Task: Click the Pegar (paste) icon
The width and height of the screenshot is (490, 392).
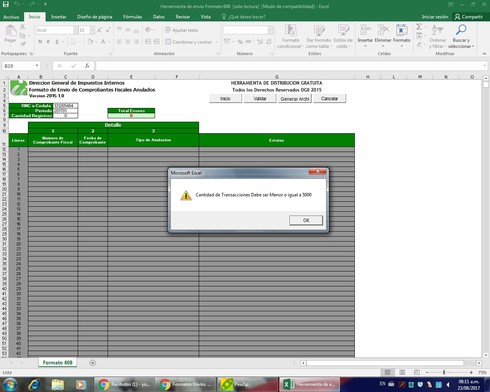Action: coord(11,31)
